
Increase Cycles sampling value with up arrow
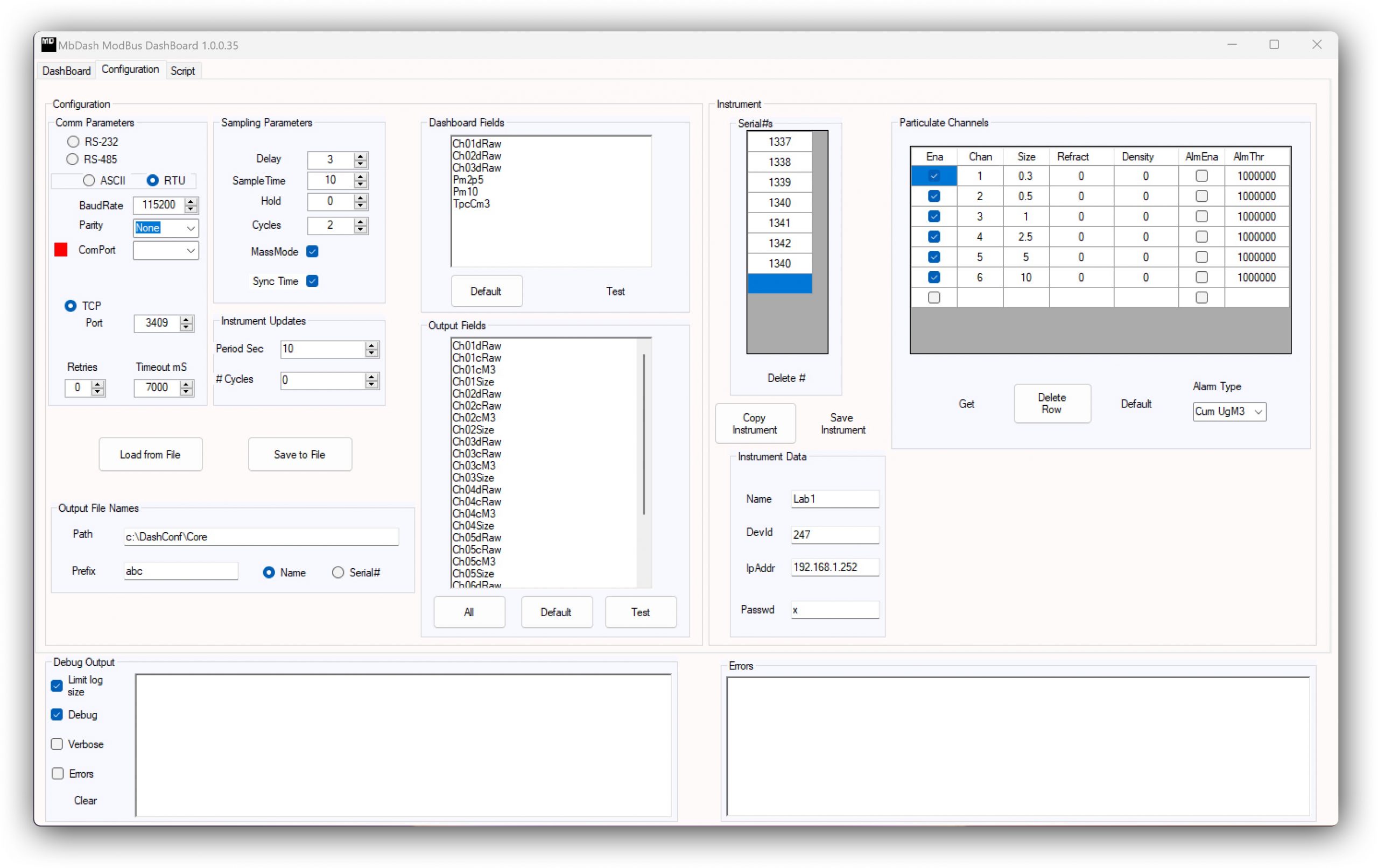(361, 221)
